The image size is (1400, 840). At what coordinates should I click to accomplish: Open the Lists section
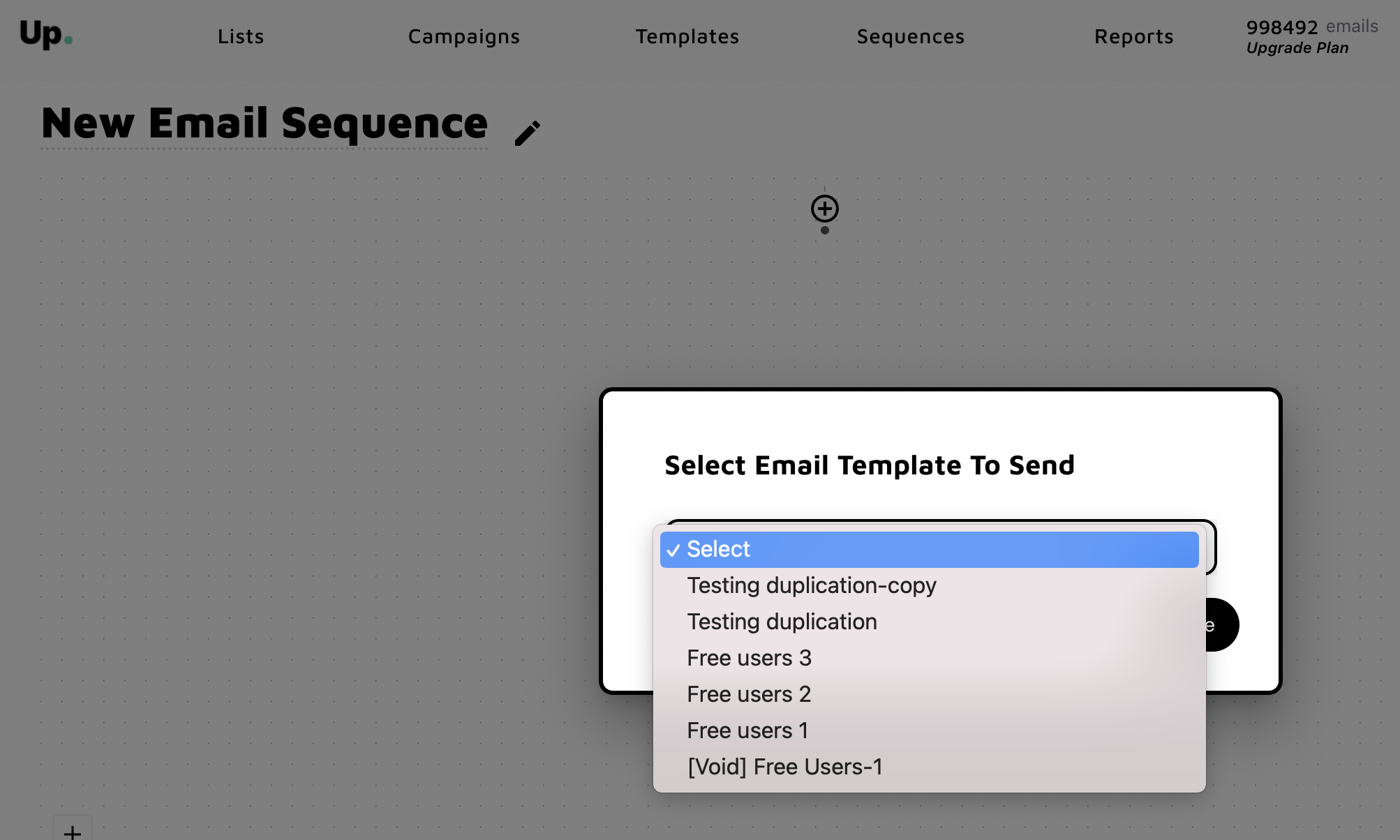click(x=240, y=36)
